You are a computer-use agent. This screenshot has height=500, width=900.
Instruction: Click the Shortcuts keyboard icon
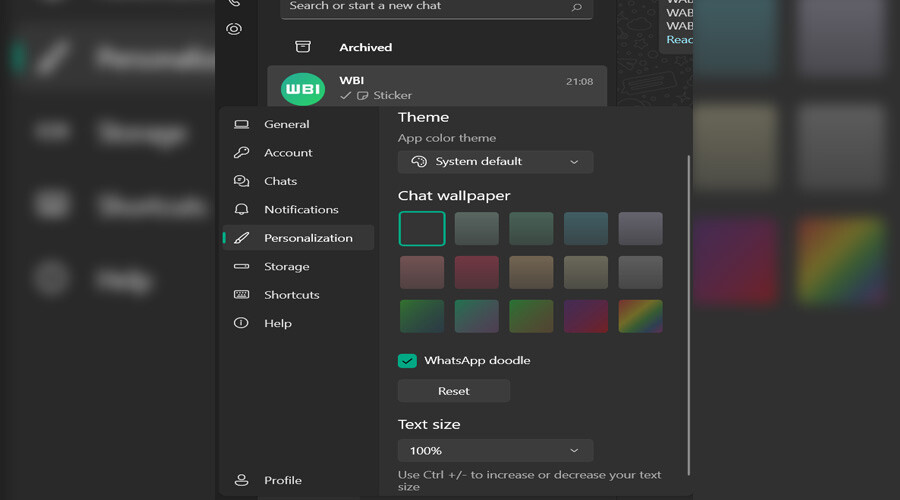(241, 295)
